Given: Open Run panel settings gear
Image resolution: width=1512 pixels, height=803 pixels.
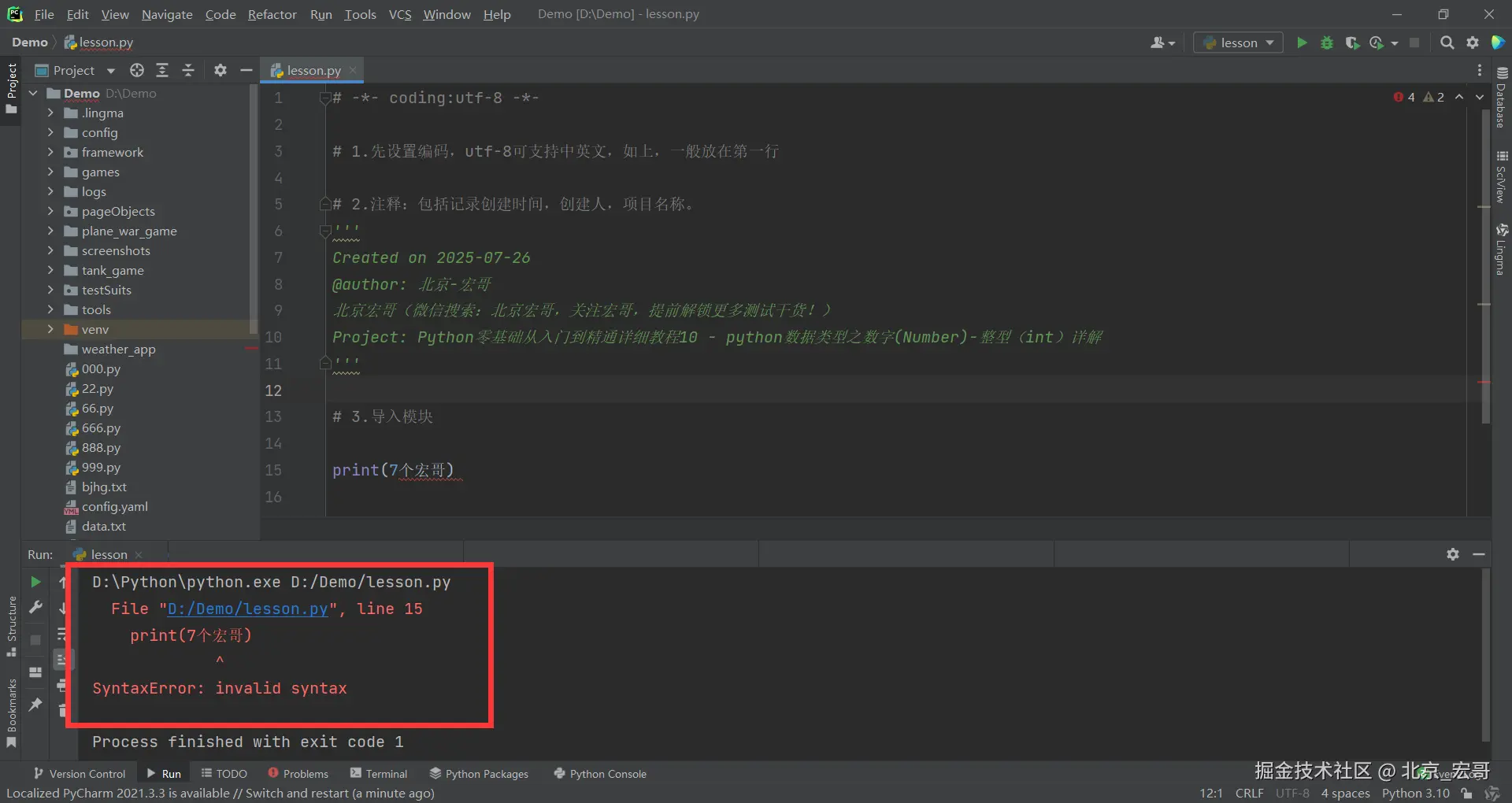Looking at the screenshot, I should pyautogui.click(x=1453, y=554).
